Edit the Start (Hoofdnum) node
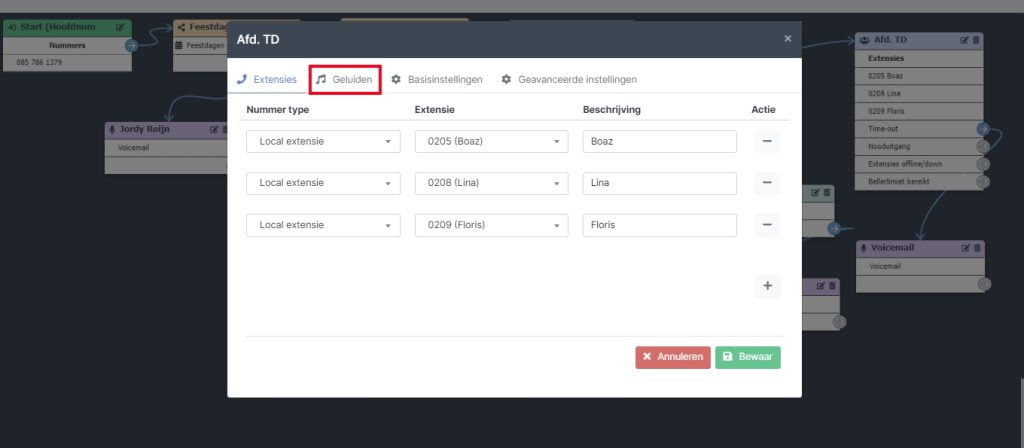Viewport: 1024px width, 448px height. (x=120, y=27)
